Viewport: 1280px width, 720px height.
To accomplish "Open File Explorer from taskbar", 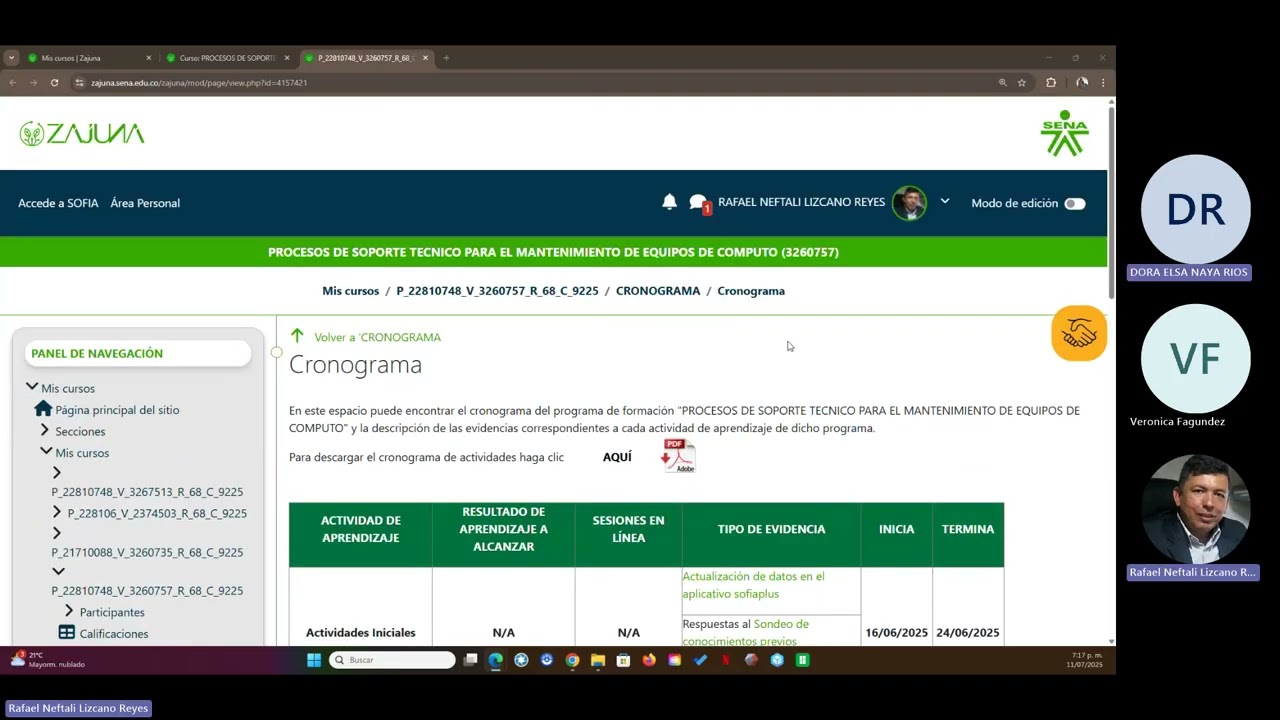I will pyautogui.click(x=598, y=660).
